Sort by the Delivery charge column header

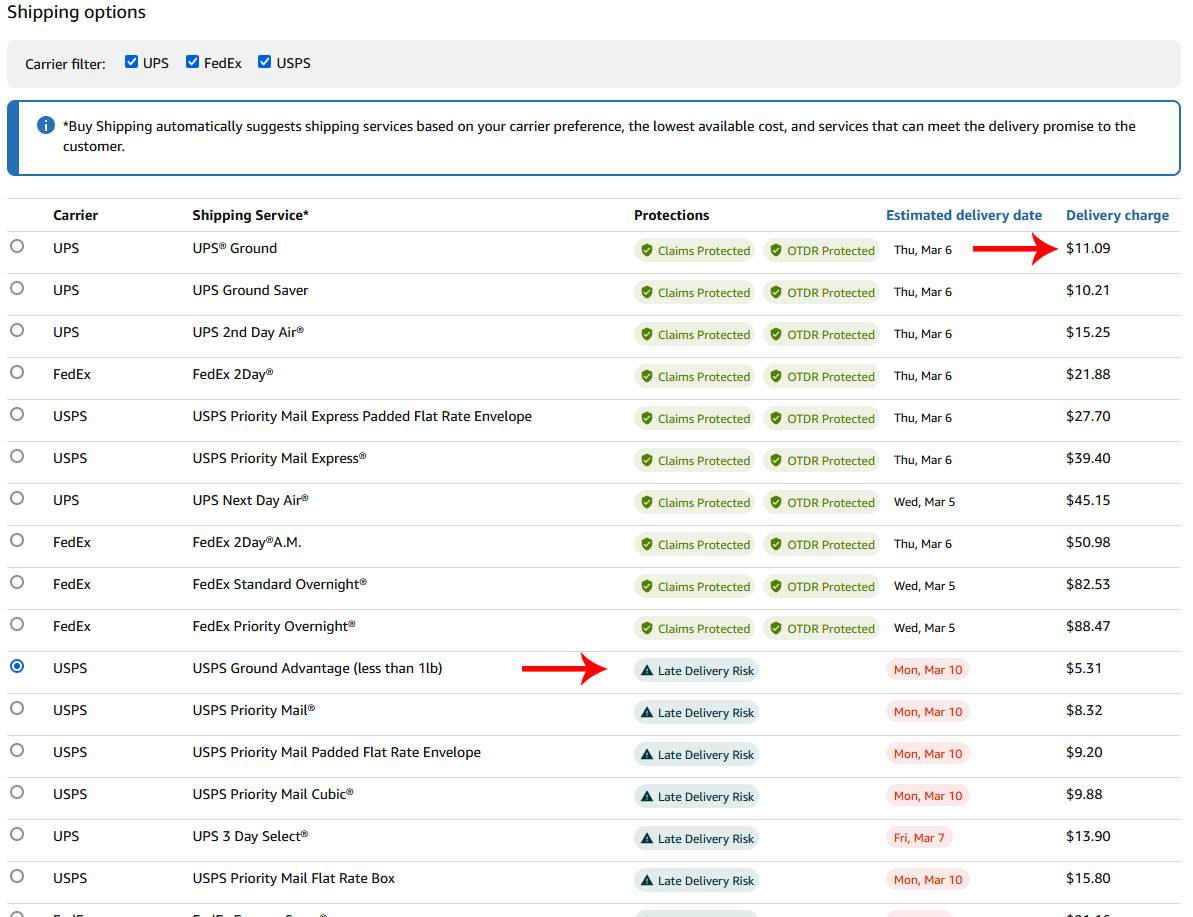click(1117, 215)
